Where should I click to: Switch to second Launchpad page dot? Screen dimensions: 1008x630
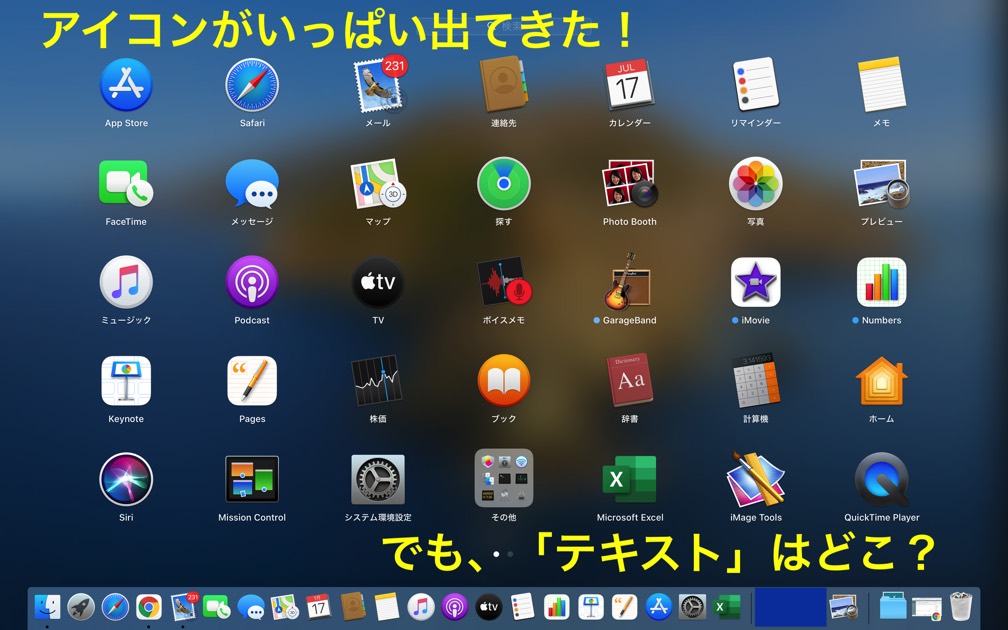point(510,554)
